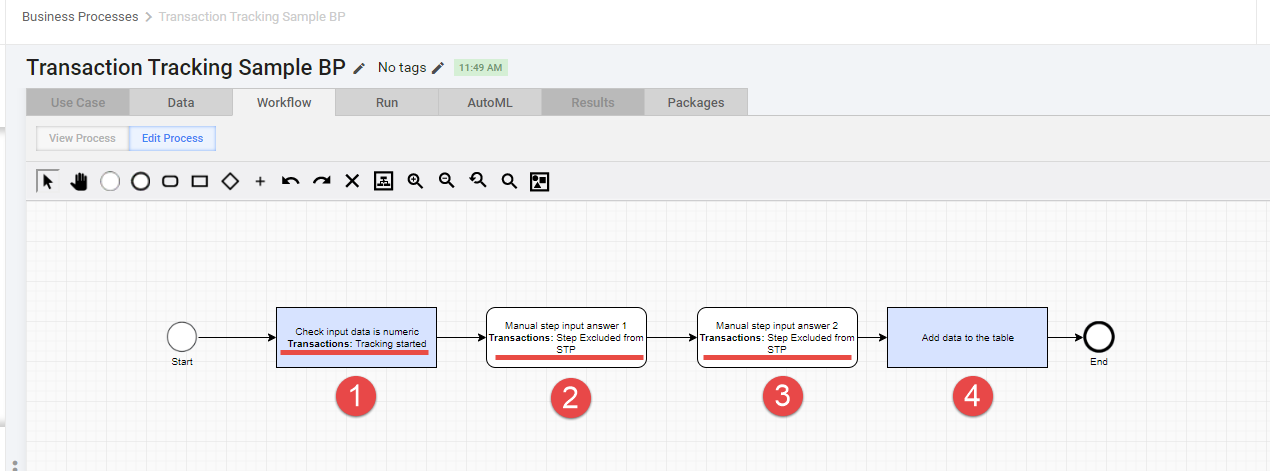Screen dimensions: 1270x471
Task: Click Transaction Tracking Sample BP breadcrumb
Action: (x=253, y=17)
